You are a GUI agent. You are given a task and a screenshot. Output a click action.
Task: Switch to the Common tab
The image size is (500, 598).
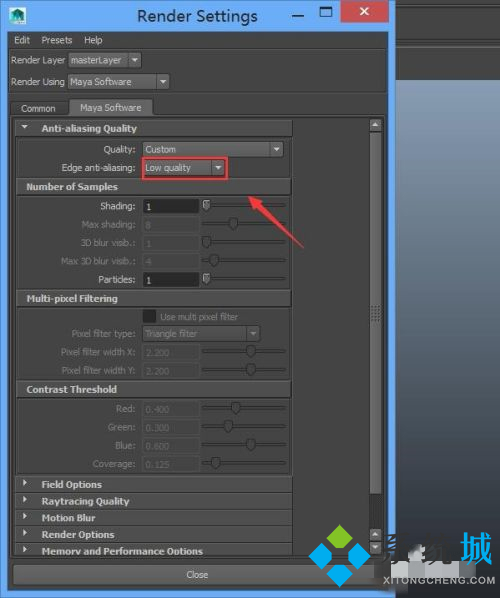pyautogui.click(x=38, y=108)
